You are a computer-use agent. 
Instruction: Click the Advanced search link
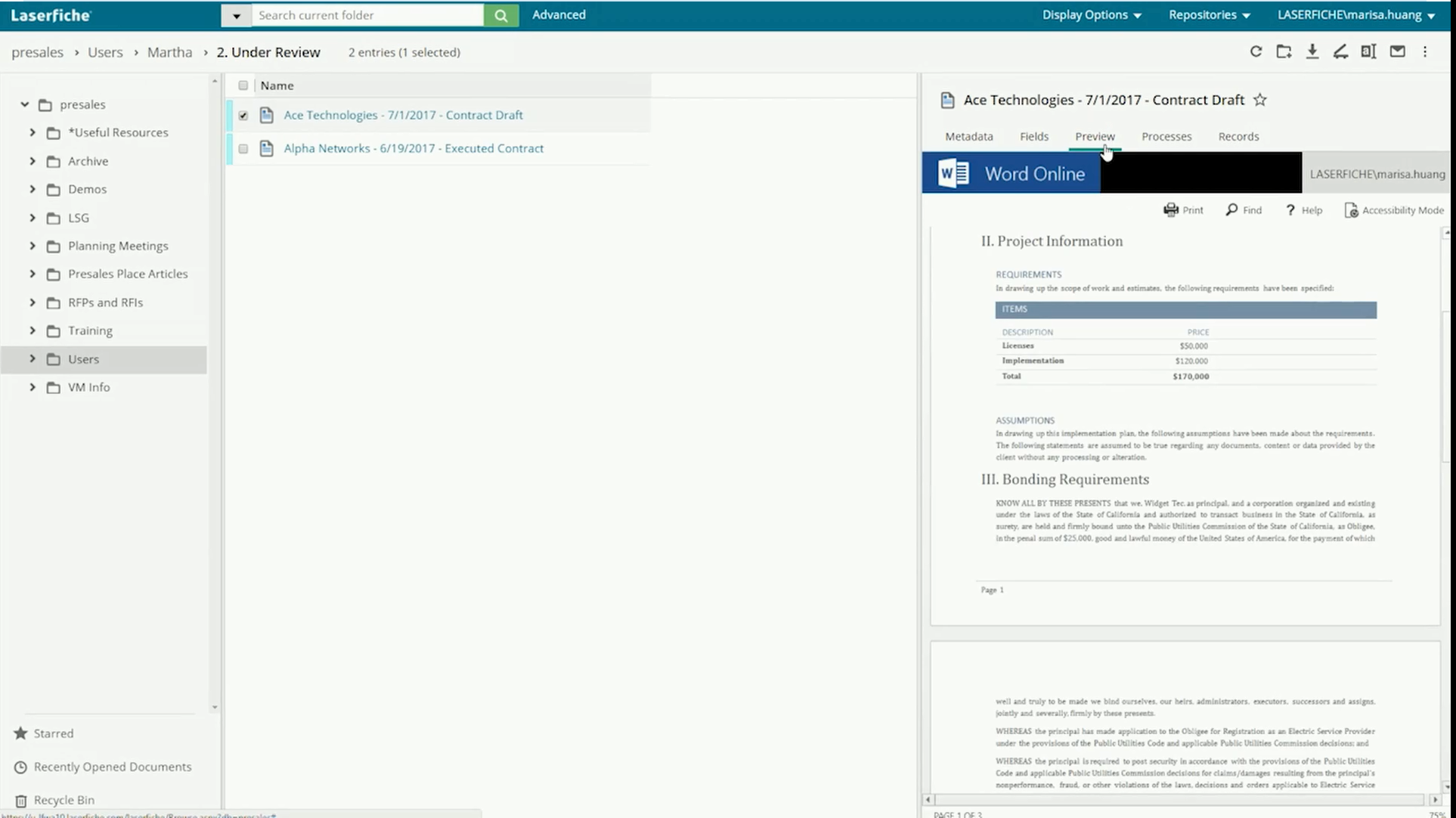coord(559,15)
